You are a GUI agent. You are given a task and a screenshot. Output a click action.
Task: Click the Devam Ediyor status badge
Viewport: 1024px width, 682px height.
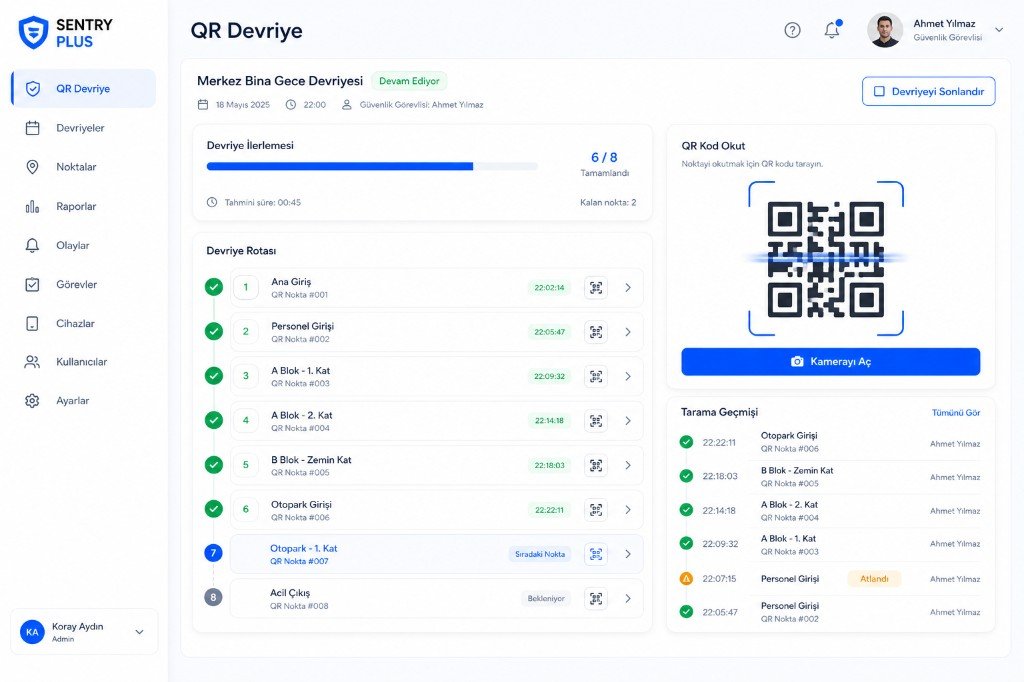[409, 81]
